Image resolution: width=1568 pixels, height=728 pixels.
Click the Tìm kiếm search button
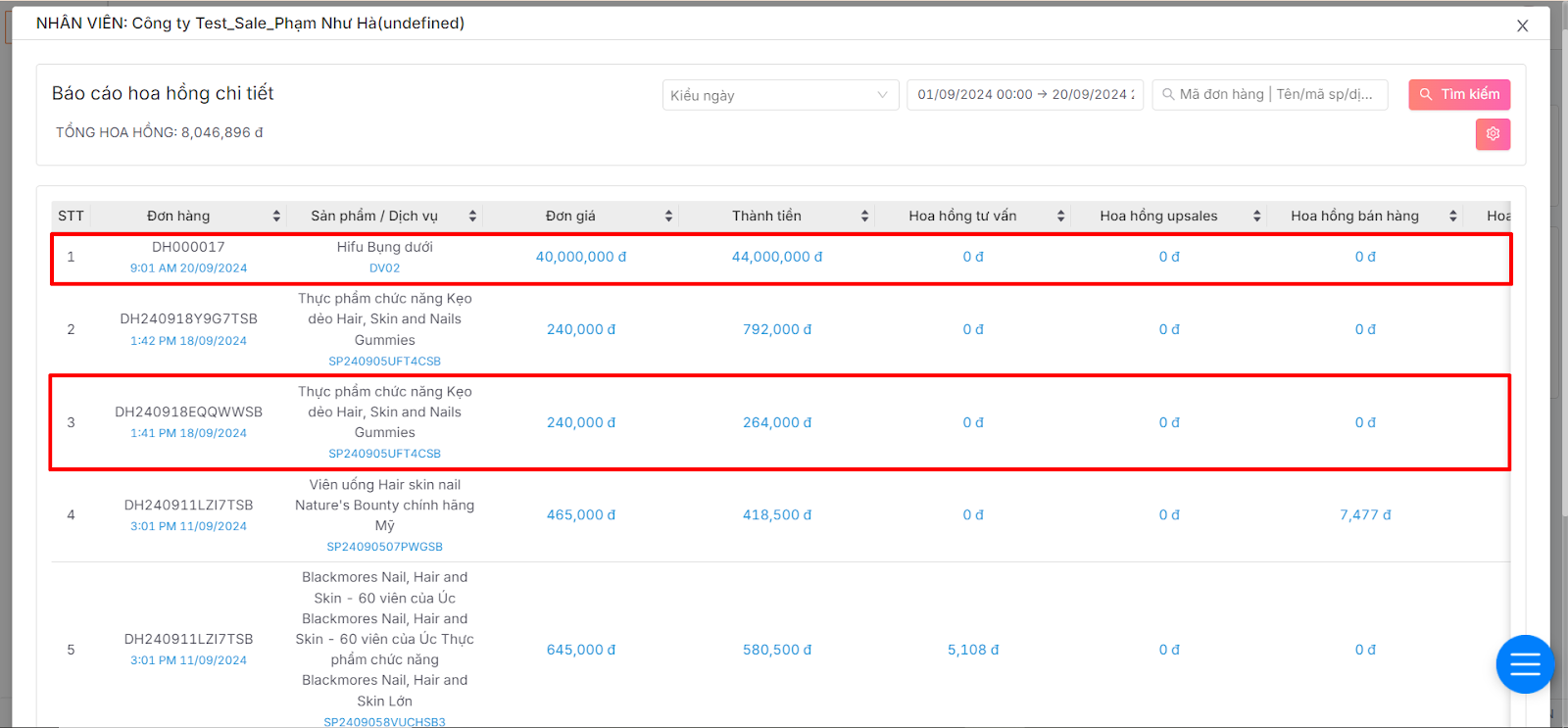1459,95
